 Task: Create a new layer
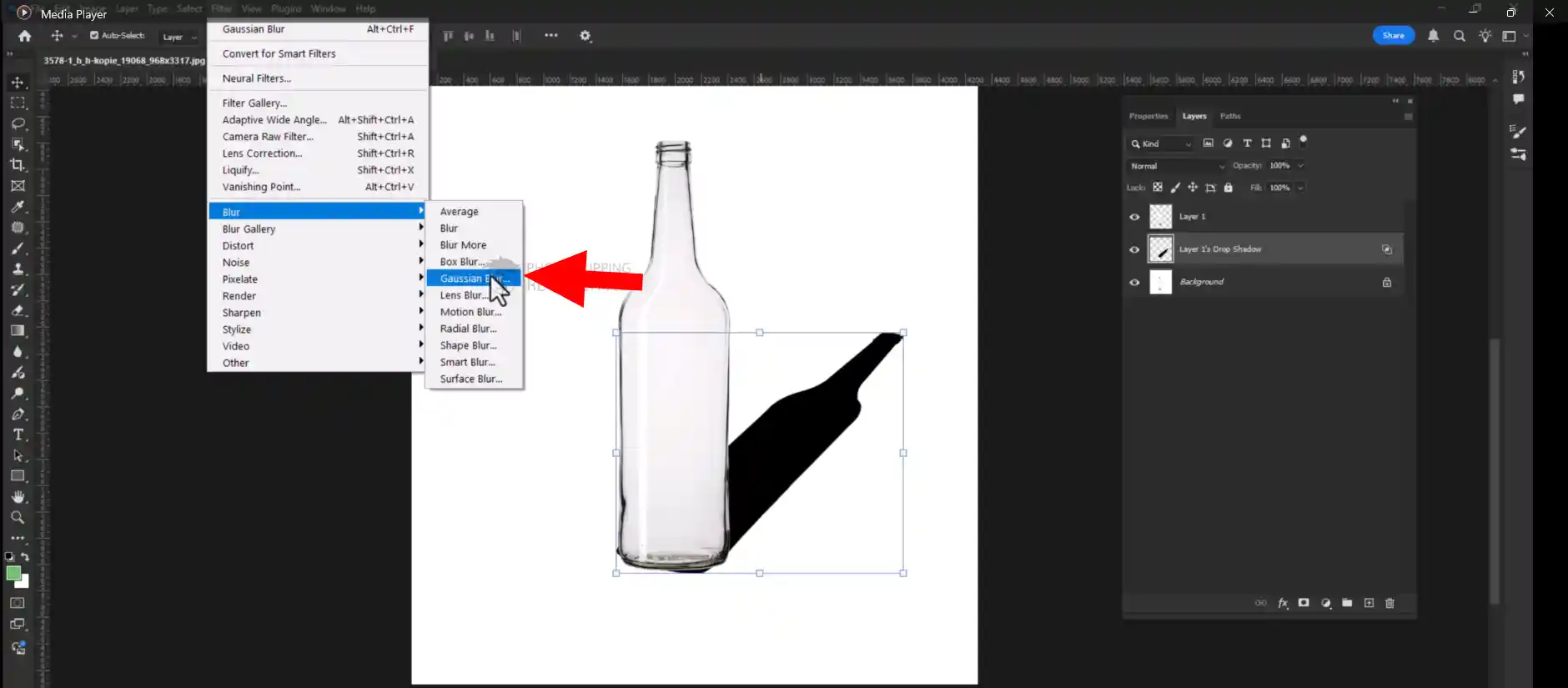(x=1369, y=603)
